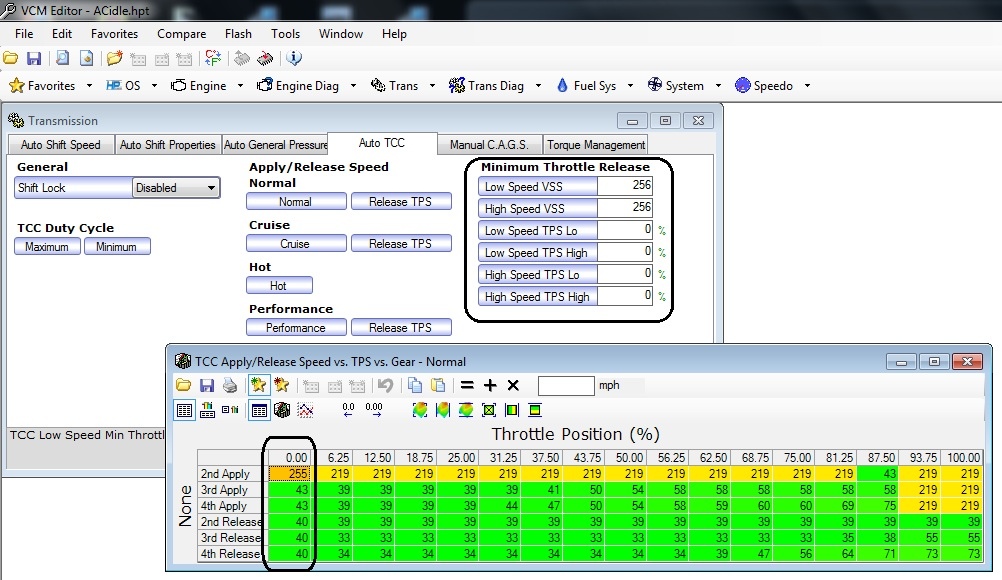
Task: Expand the Trans toolbar dropdown arrow
Action: pyautogui.click(x=433, y=86)
